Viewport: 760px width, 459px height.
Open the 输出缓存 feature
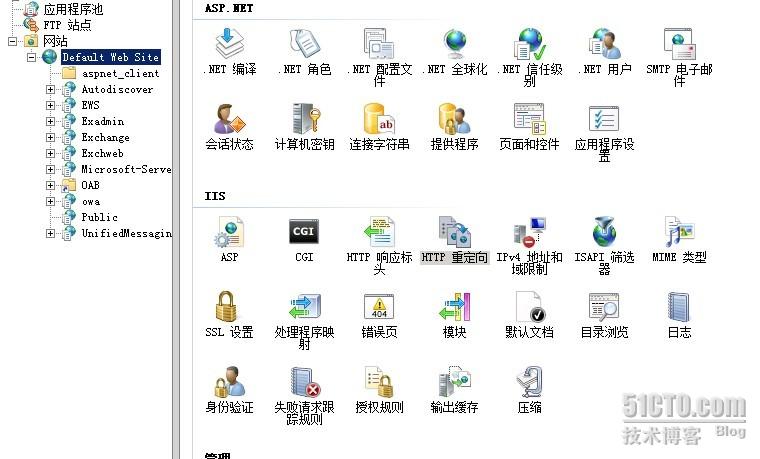455,390
